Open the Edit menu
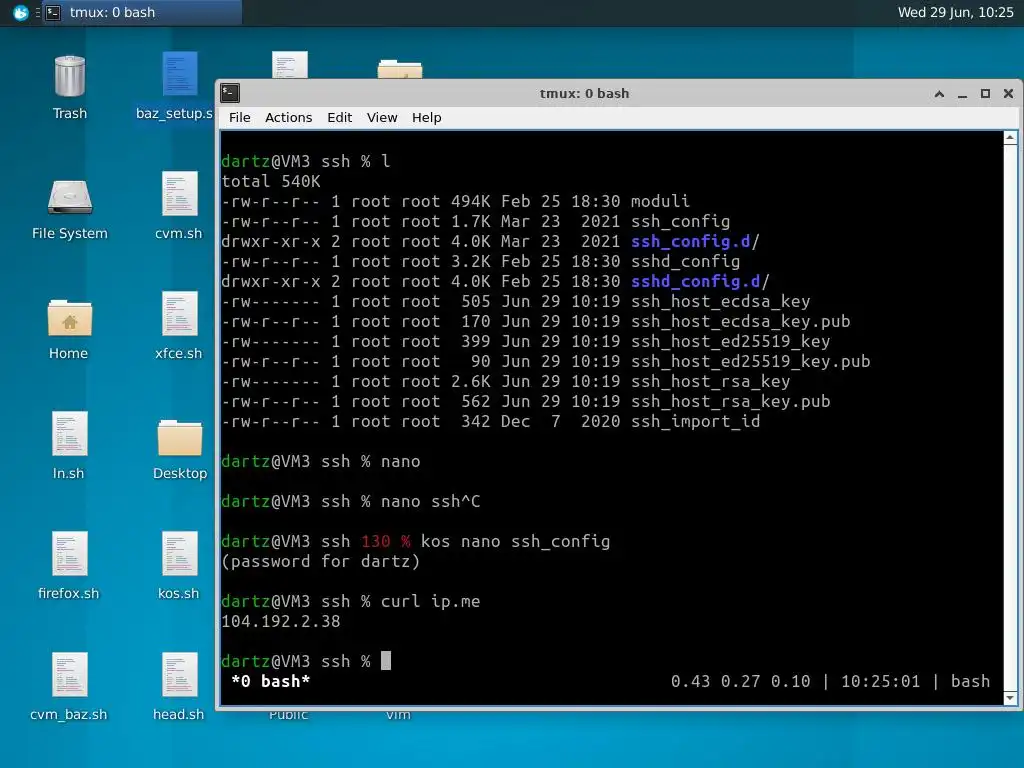The height and width of the screenshot is (768, 1024). [340, 118]
